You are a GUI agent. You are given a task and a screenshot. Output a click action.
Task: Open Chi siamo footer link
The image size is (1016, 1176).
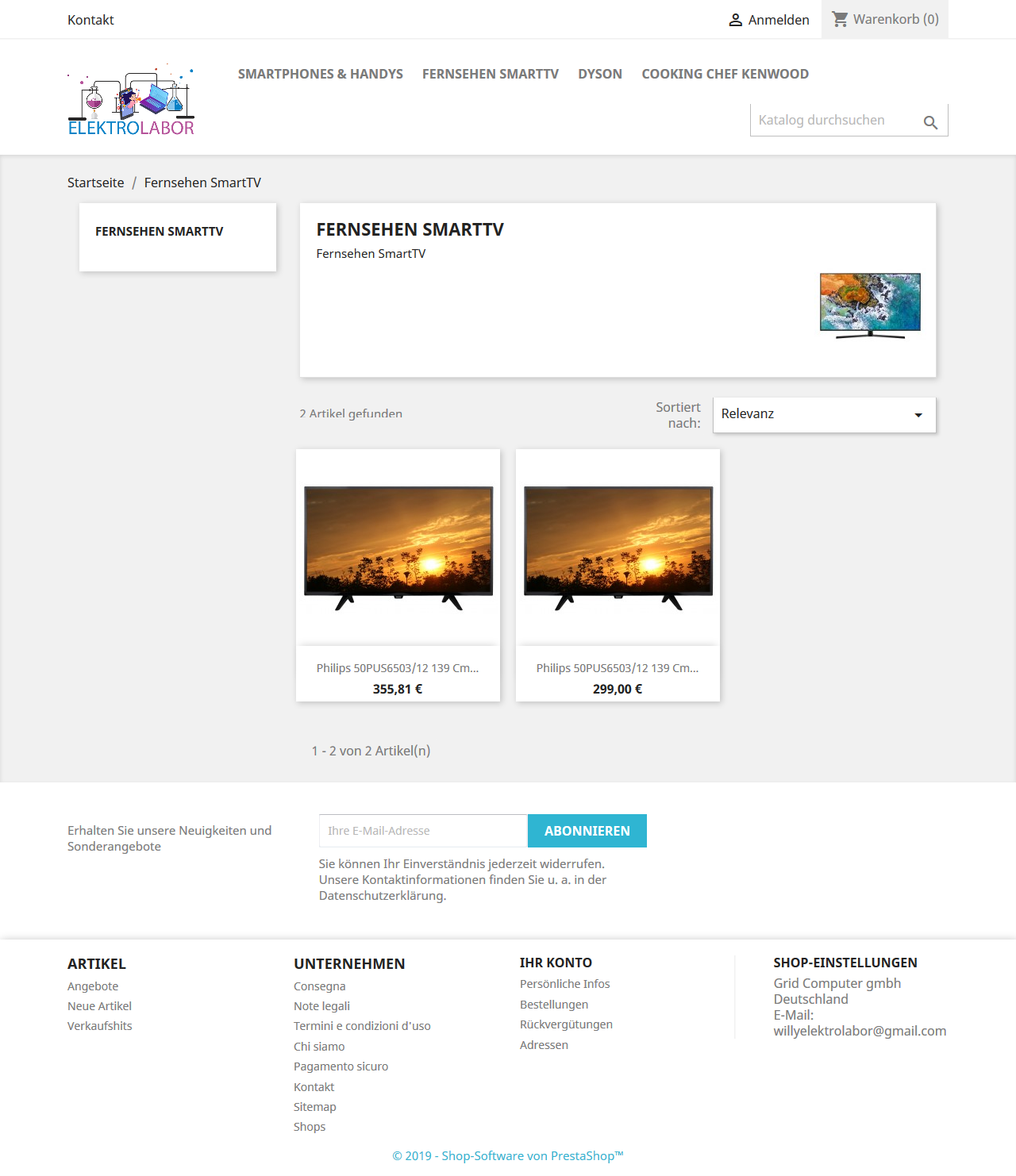319,1047
